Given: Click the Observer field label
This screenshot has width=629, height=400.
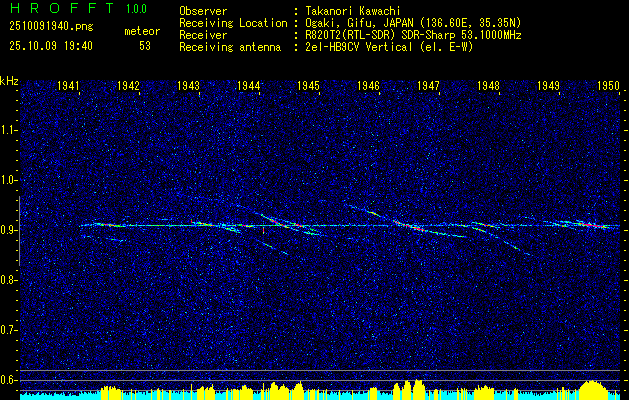Looking at the screenshot, I should (203, 11).
